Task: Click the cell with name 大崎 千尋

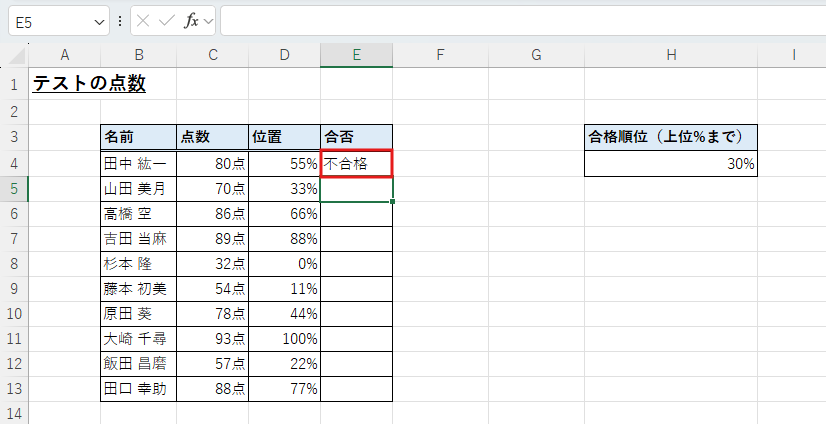Action: point(138,338)
